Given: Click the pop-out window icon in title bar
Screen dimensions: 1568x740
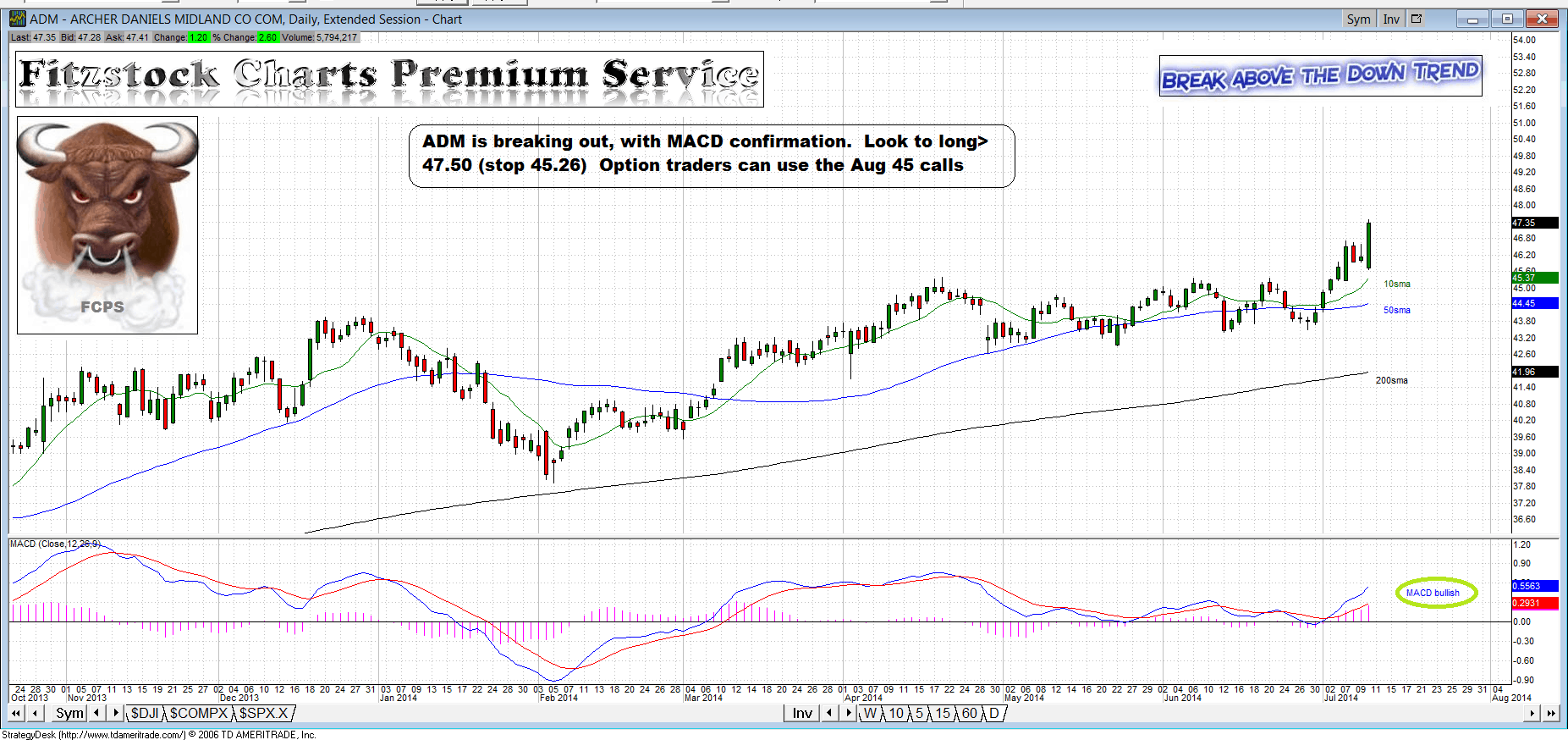Looking at the screenshot, I should pyautogui.click(x=1417, y=19).
